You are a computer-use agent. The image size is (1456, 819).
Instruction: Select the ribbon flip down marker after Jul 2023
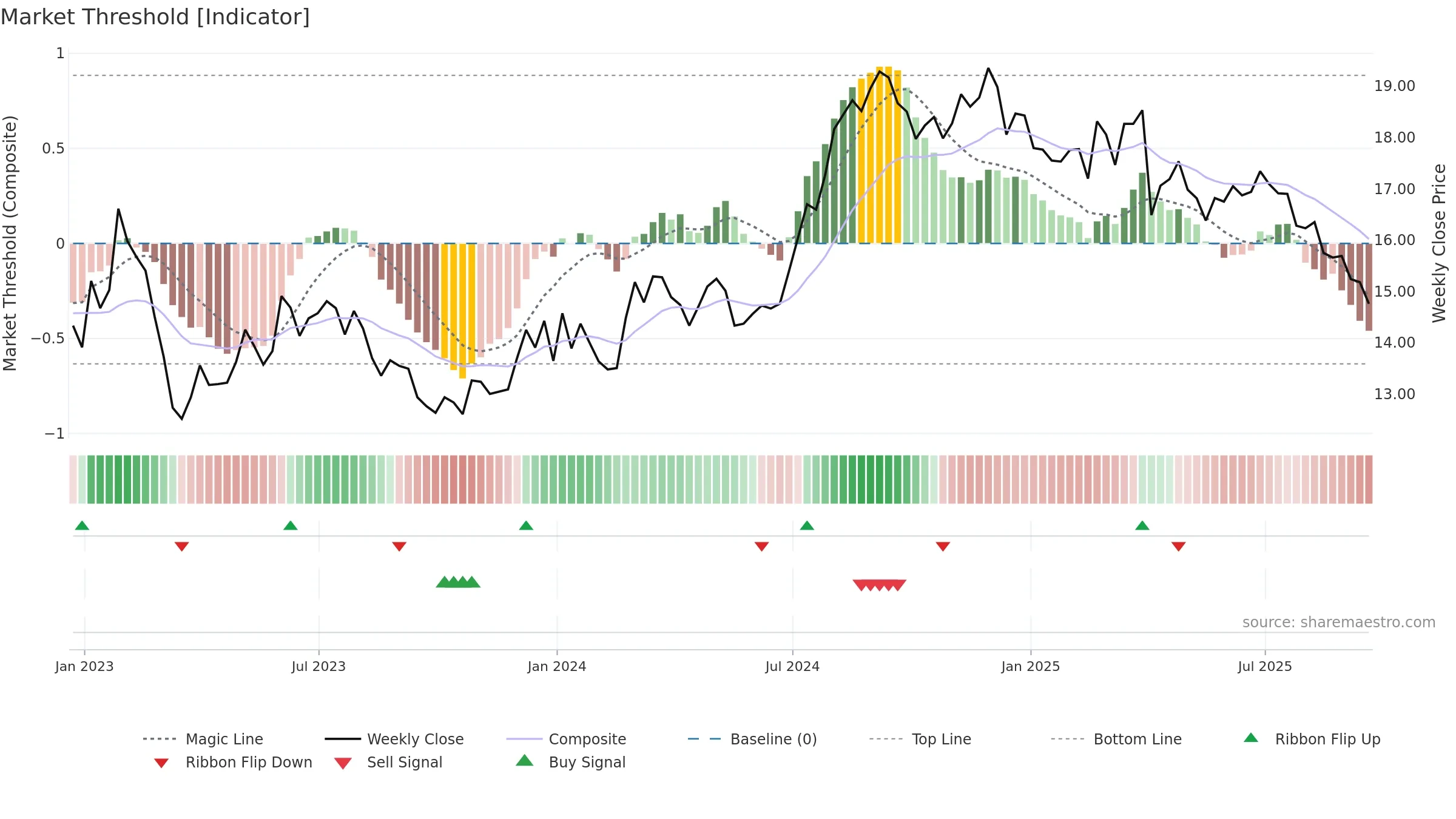click(399, 547)
